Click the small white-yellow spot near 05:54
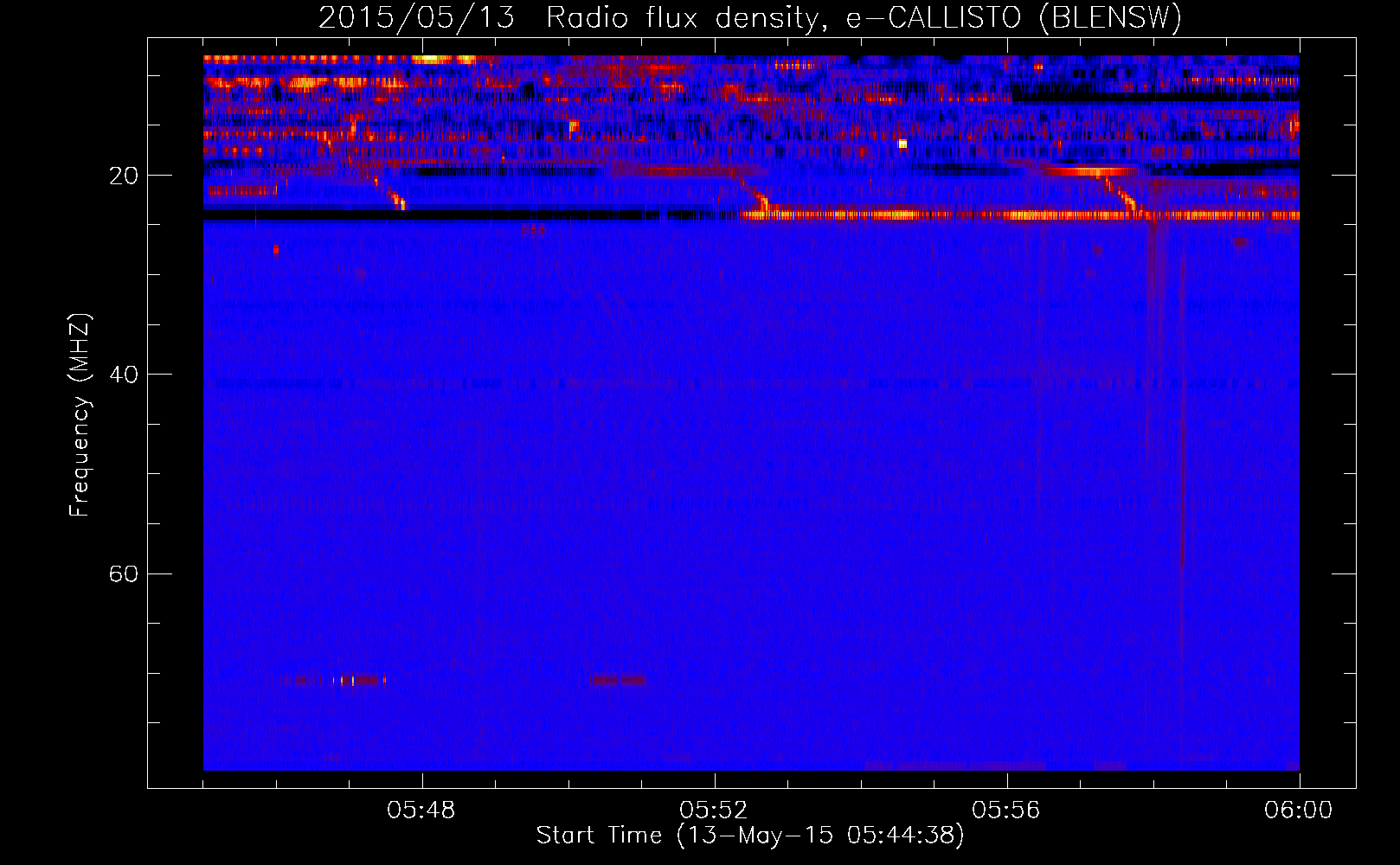1400x865 pixels. [902, 144]
